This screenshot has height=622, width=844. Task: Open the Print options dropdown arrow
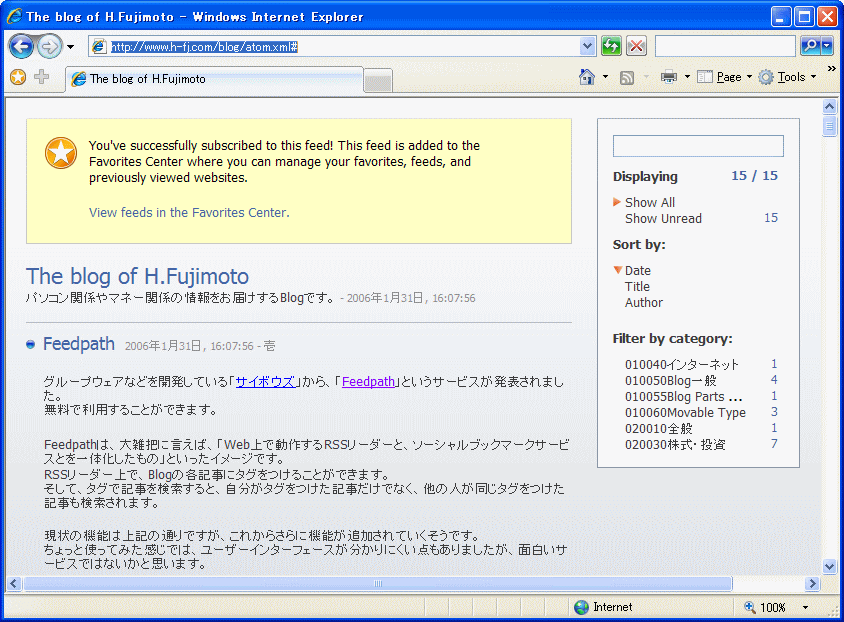tap(687, 77)
